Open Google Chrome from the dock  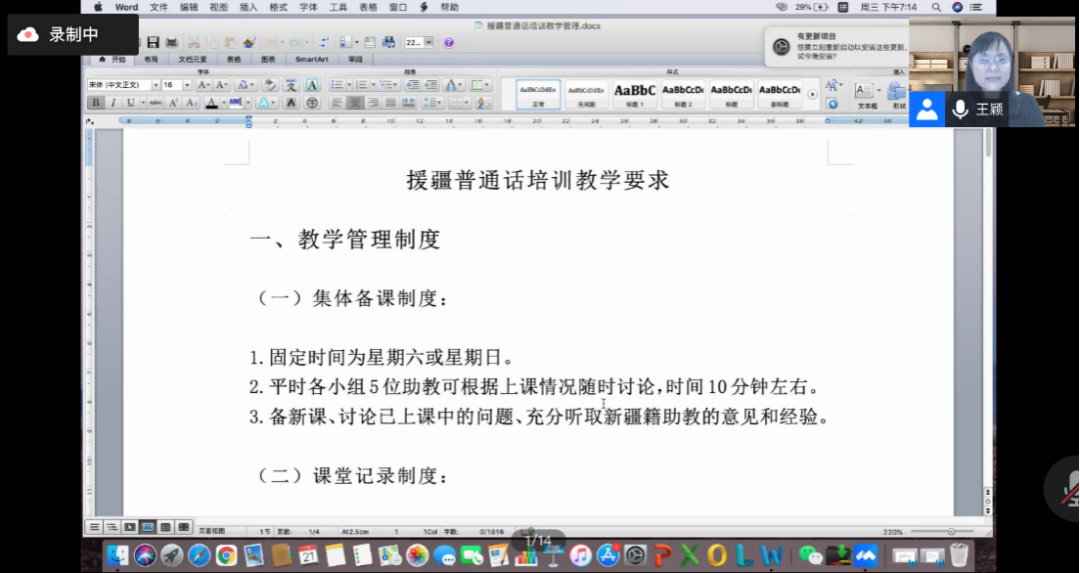coord(226,555)
